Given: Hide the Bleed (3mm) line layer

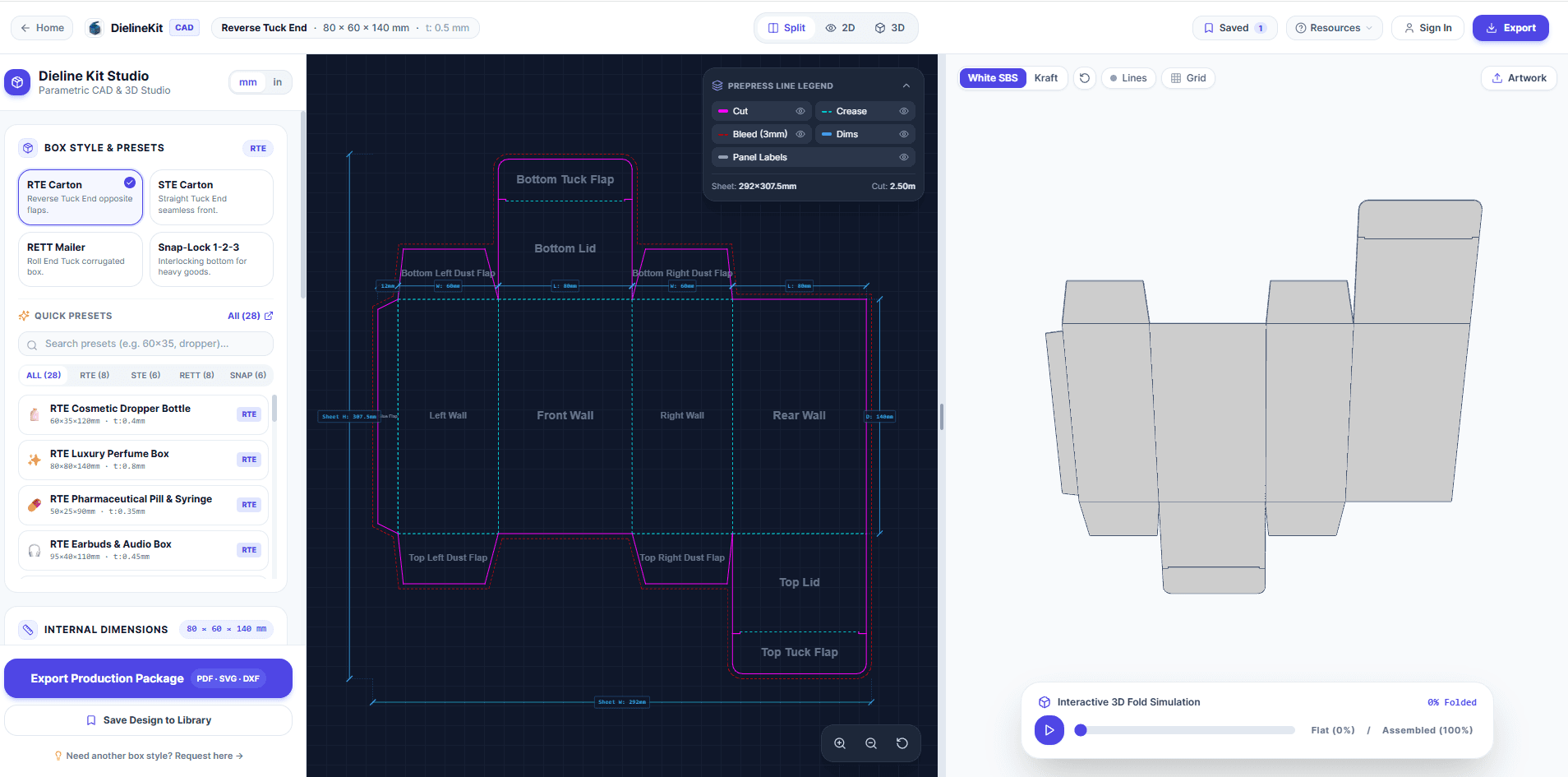Looking at the screenshot, I should pos(800,134).
